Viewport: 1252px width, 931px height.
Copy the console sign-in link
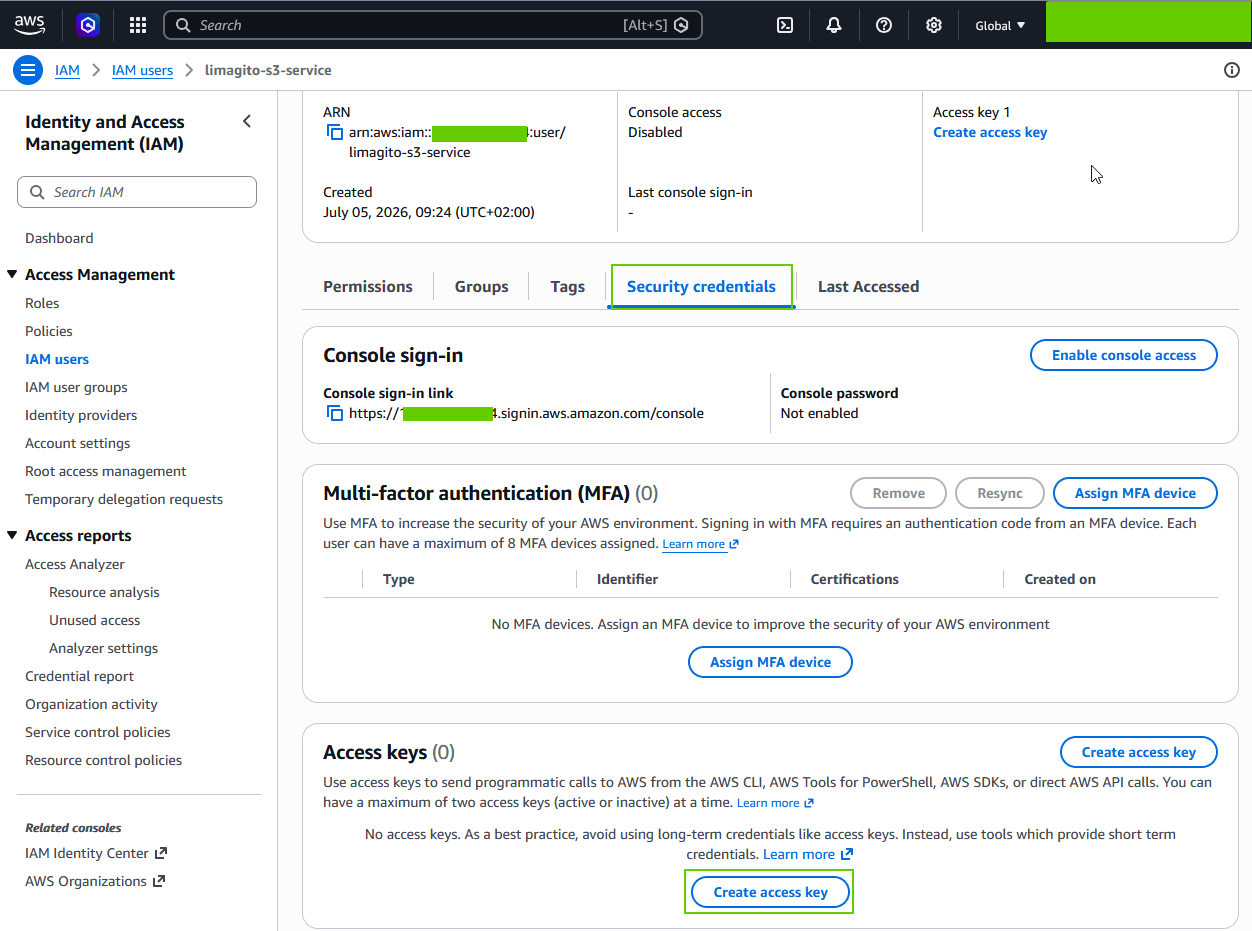point(335,413)
